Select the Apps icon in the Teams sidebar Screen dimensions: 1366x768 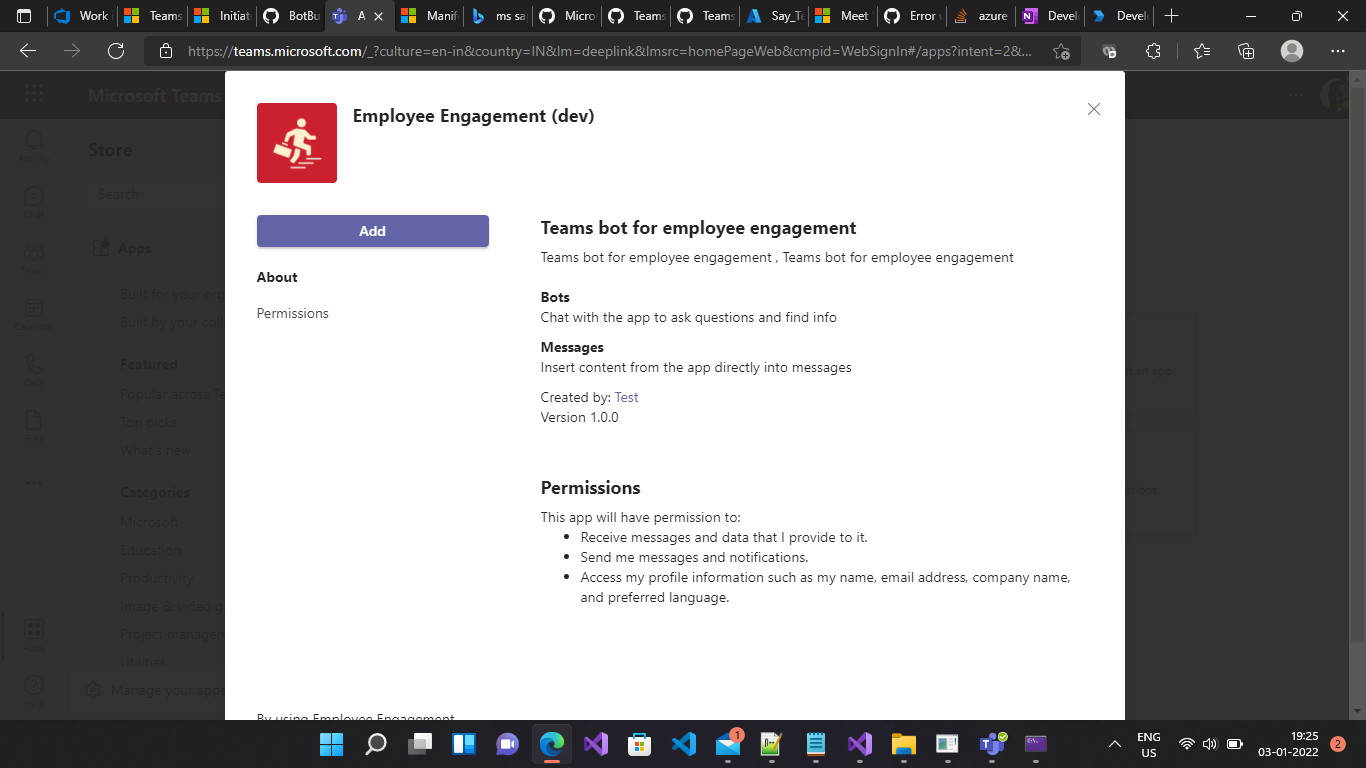tap(33, 633)
